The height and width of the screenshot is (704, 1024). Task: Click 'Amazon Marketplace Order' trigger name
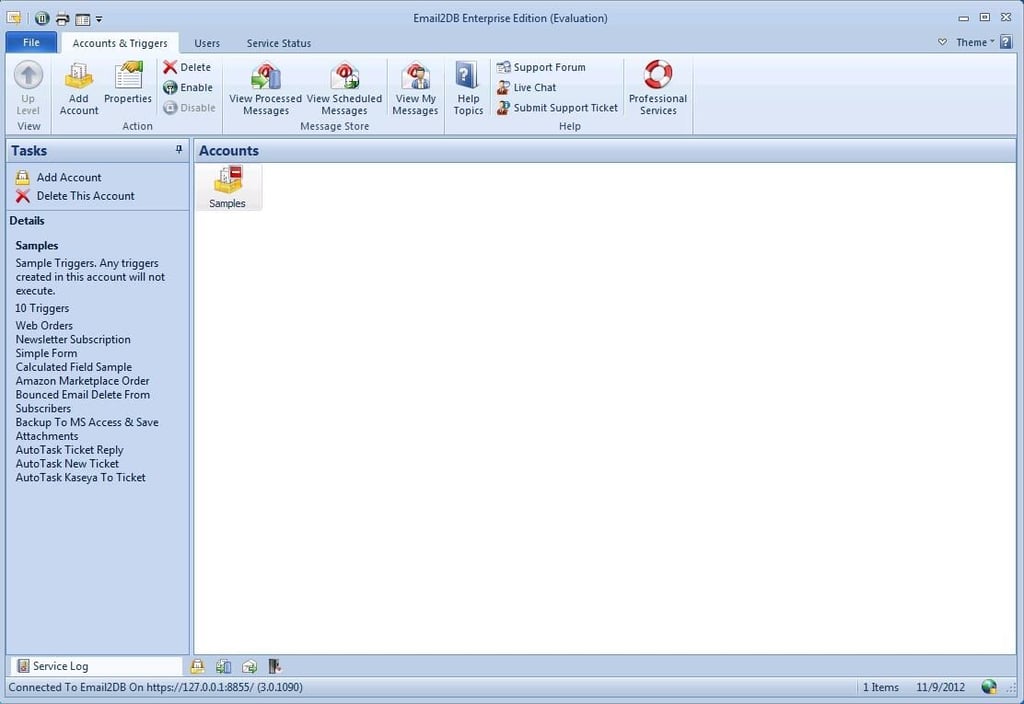tap(82, 381)
